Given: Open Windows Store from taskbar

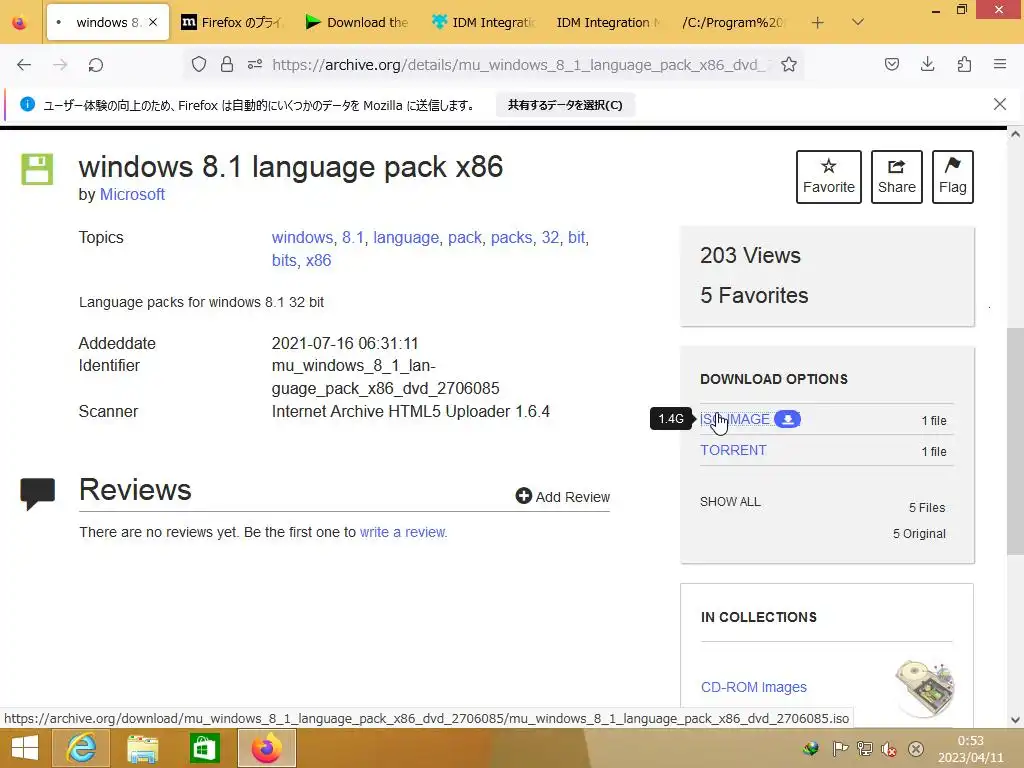Looking at the screenshot, I should pyautogui.click(x=204, y=748).
